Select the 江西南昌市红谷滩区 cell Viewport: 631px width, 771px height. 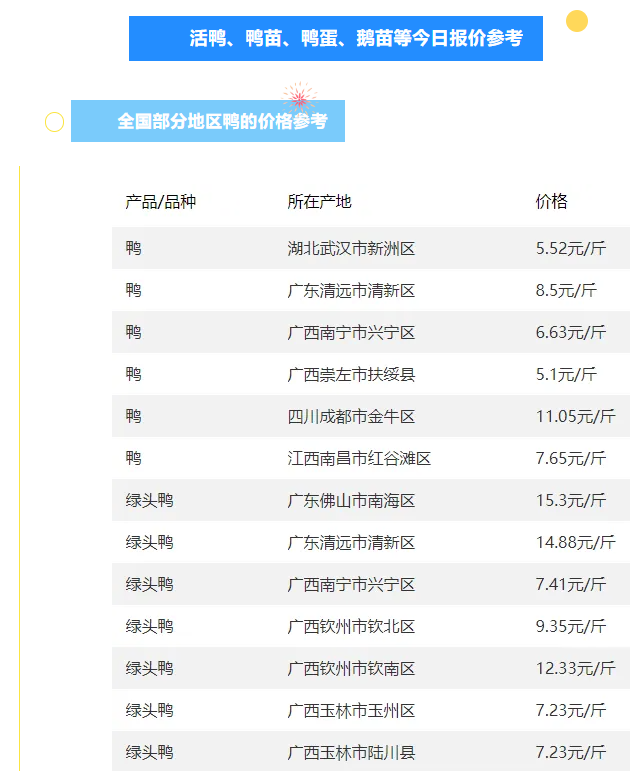[359, 458]
